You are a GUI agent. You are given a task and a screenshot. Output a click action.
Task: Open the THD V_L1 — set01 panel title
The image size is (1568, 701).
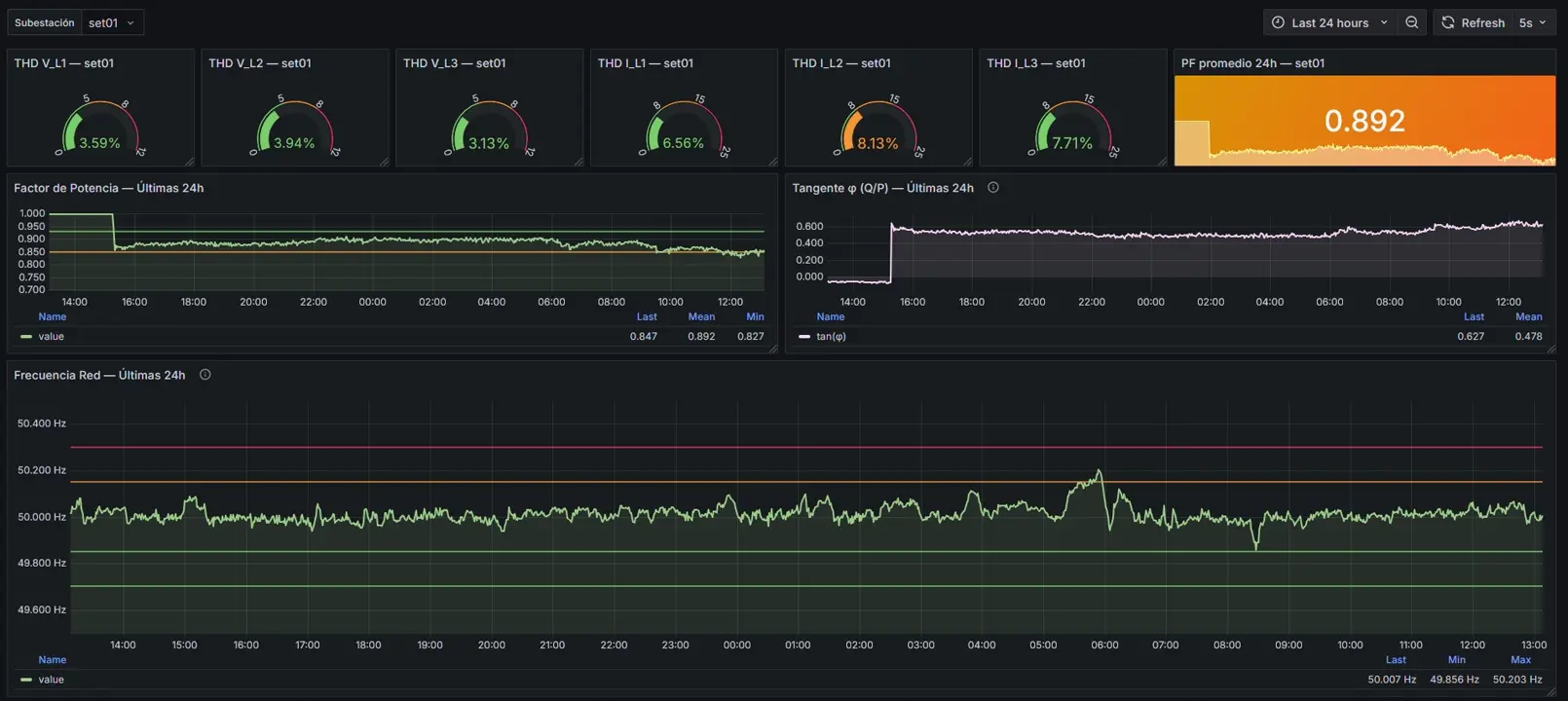64,63
